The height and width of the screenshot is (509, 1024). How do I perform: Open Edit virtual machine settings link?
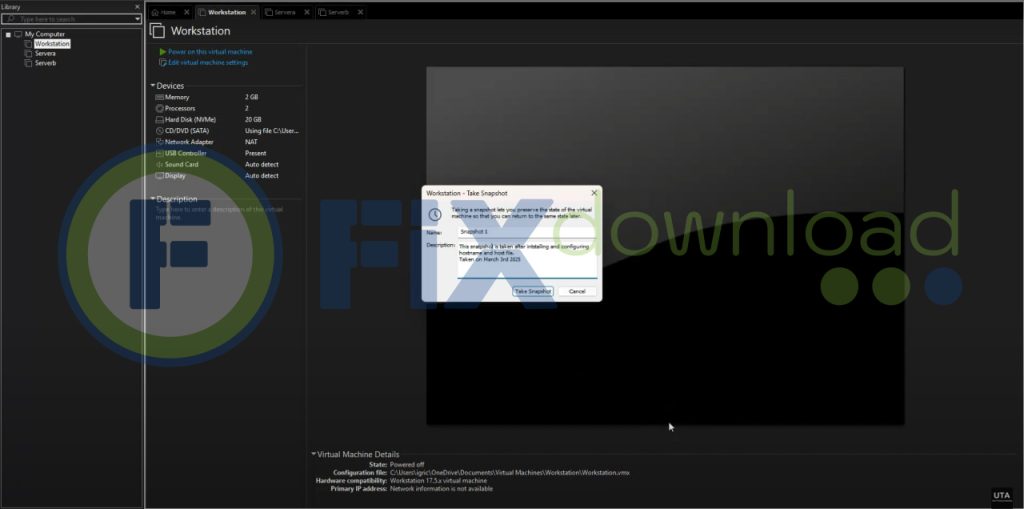[x=207, y=62]
